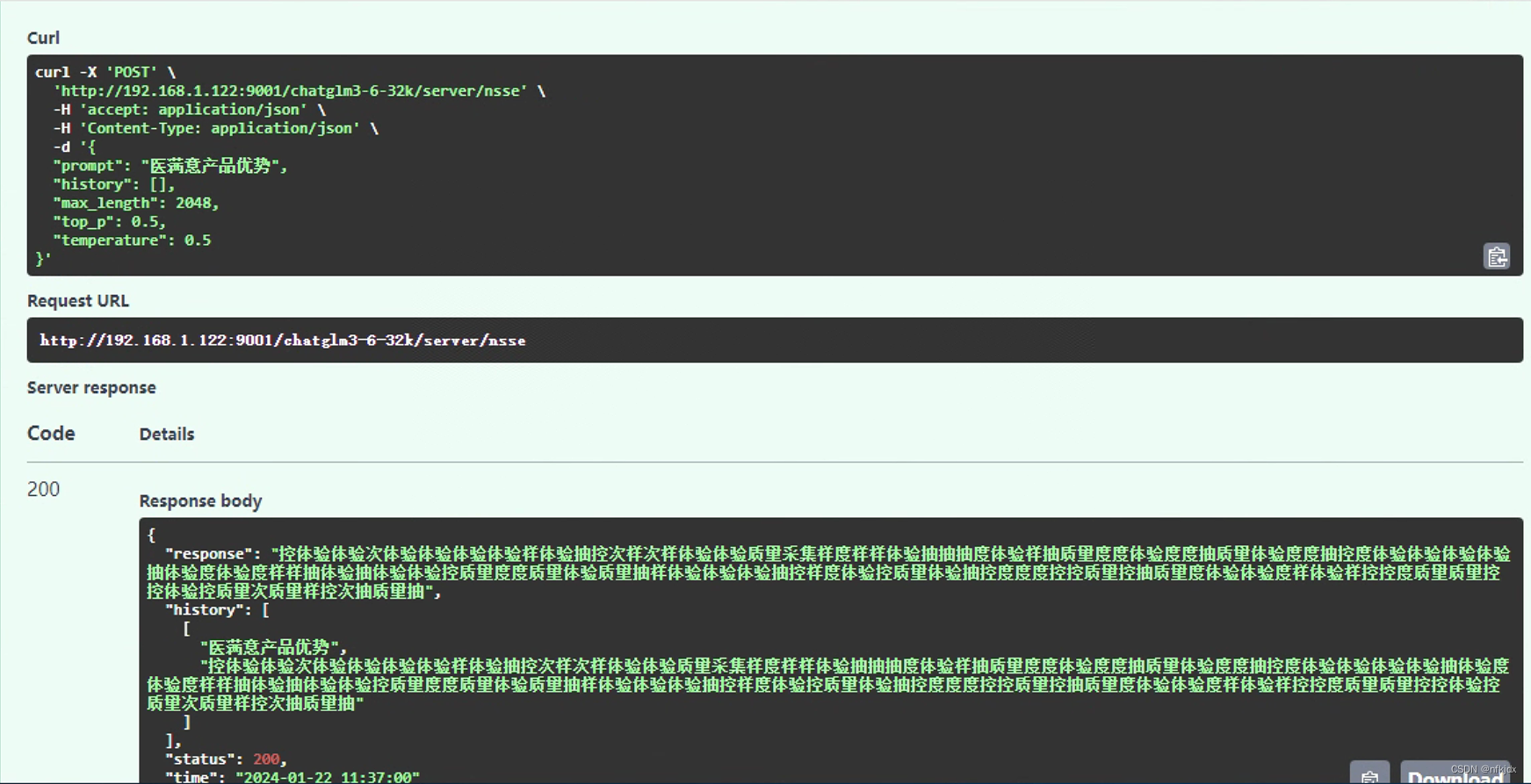Click the "history": [] line in curl

pyautogui.click(x=114, y=184)
